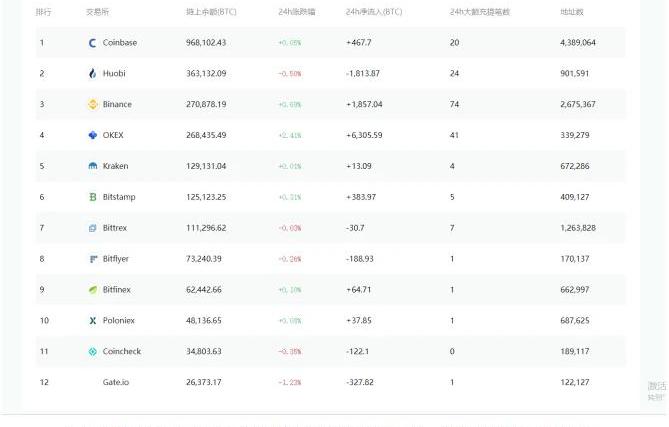The image size is (669, 427).
Task: Click Poloniex address count 687,625
Action: pos(575,320)
